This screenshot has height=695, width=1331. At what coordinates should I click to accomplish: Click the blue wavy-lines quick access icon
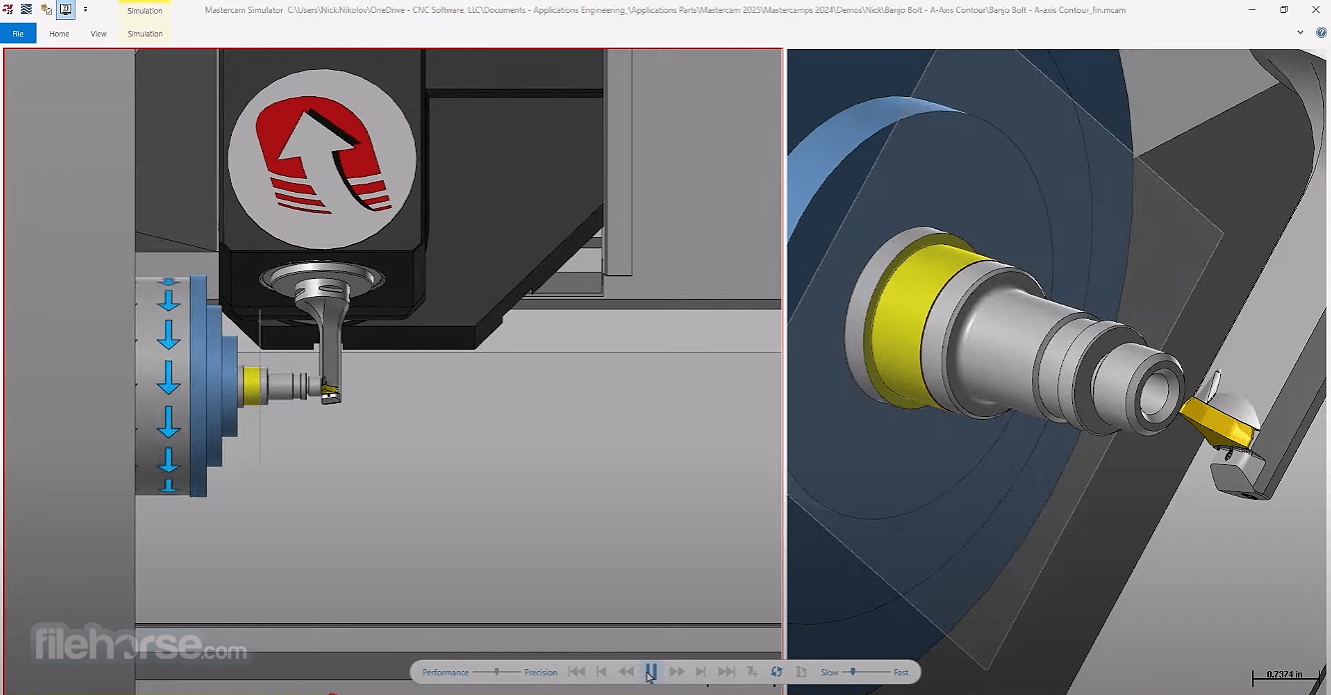26,9
